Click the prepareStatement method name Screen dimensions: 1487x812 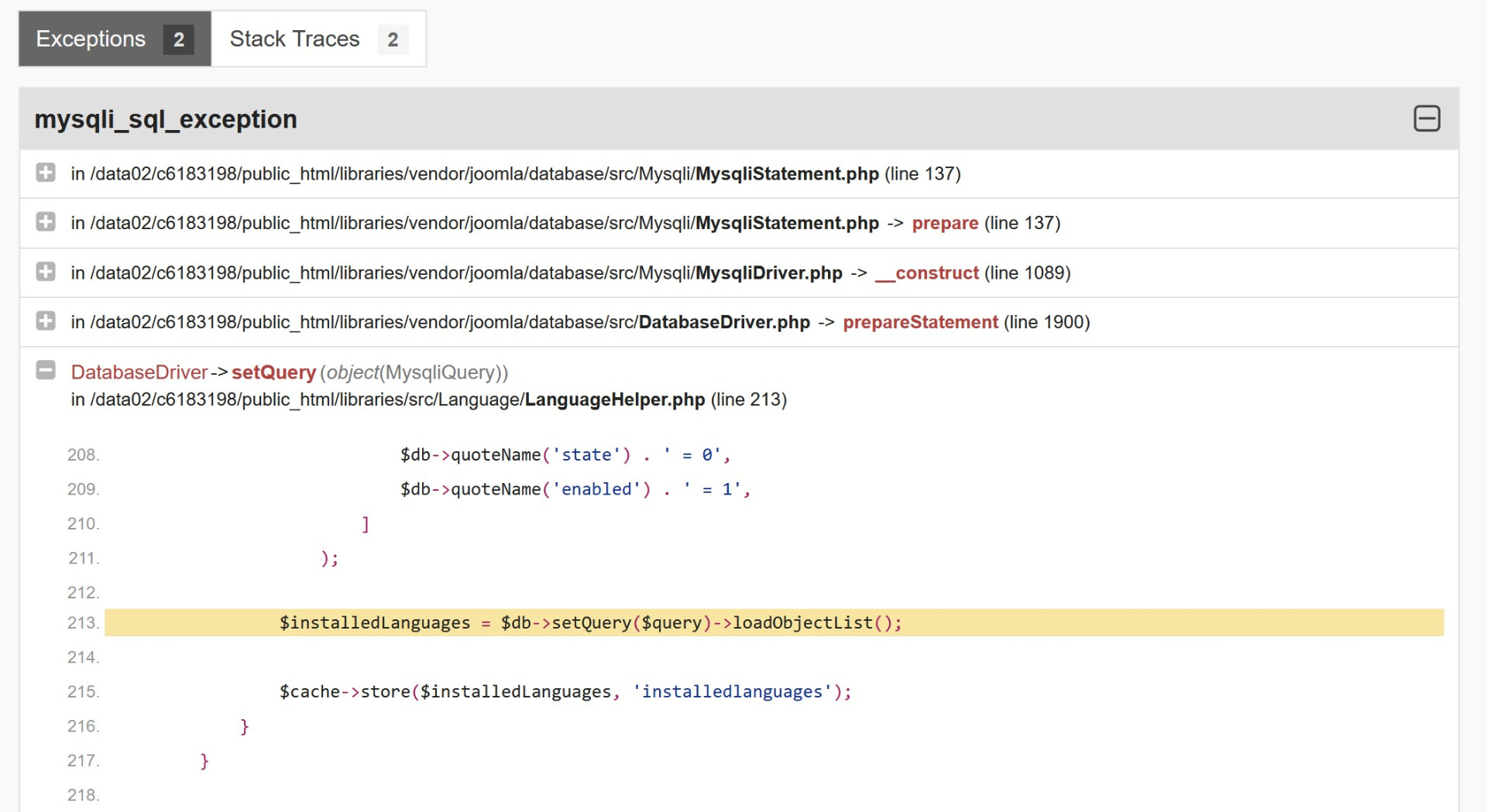tap(920, 322)
